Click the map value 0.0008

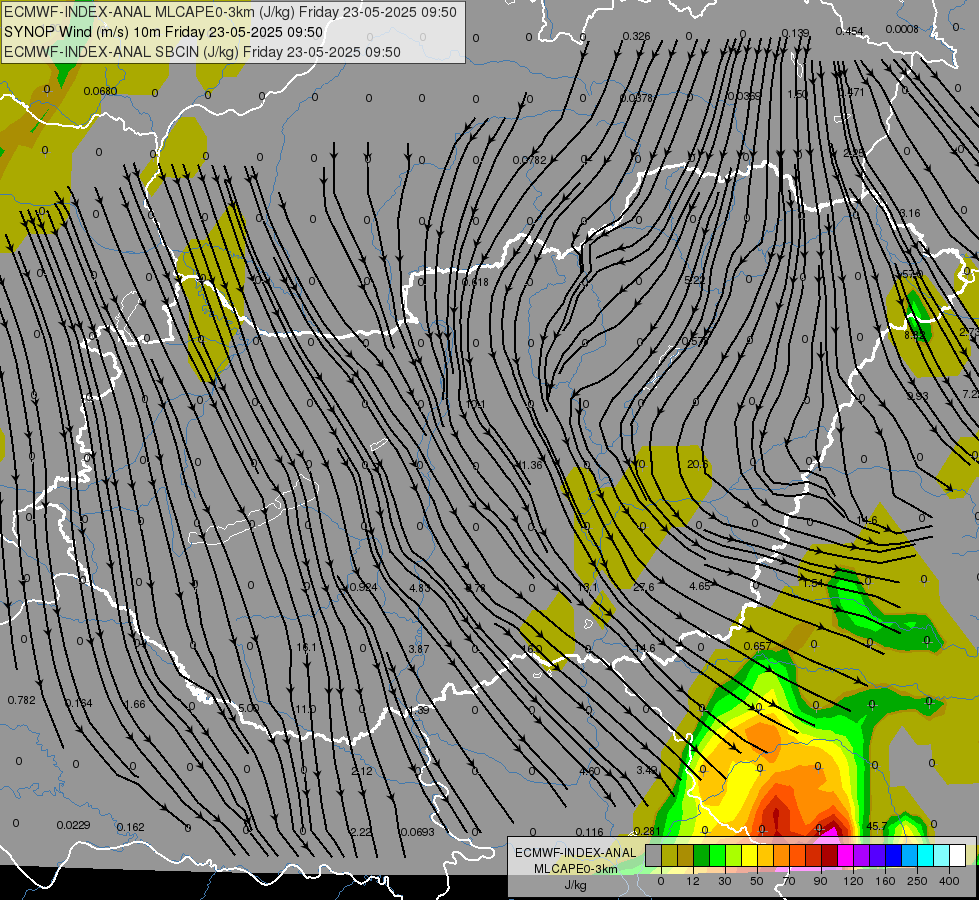[902, 29]
